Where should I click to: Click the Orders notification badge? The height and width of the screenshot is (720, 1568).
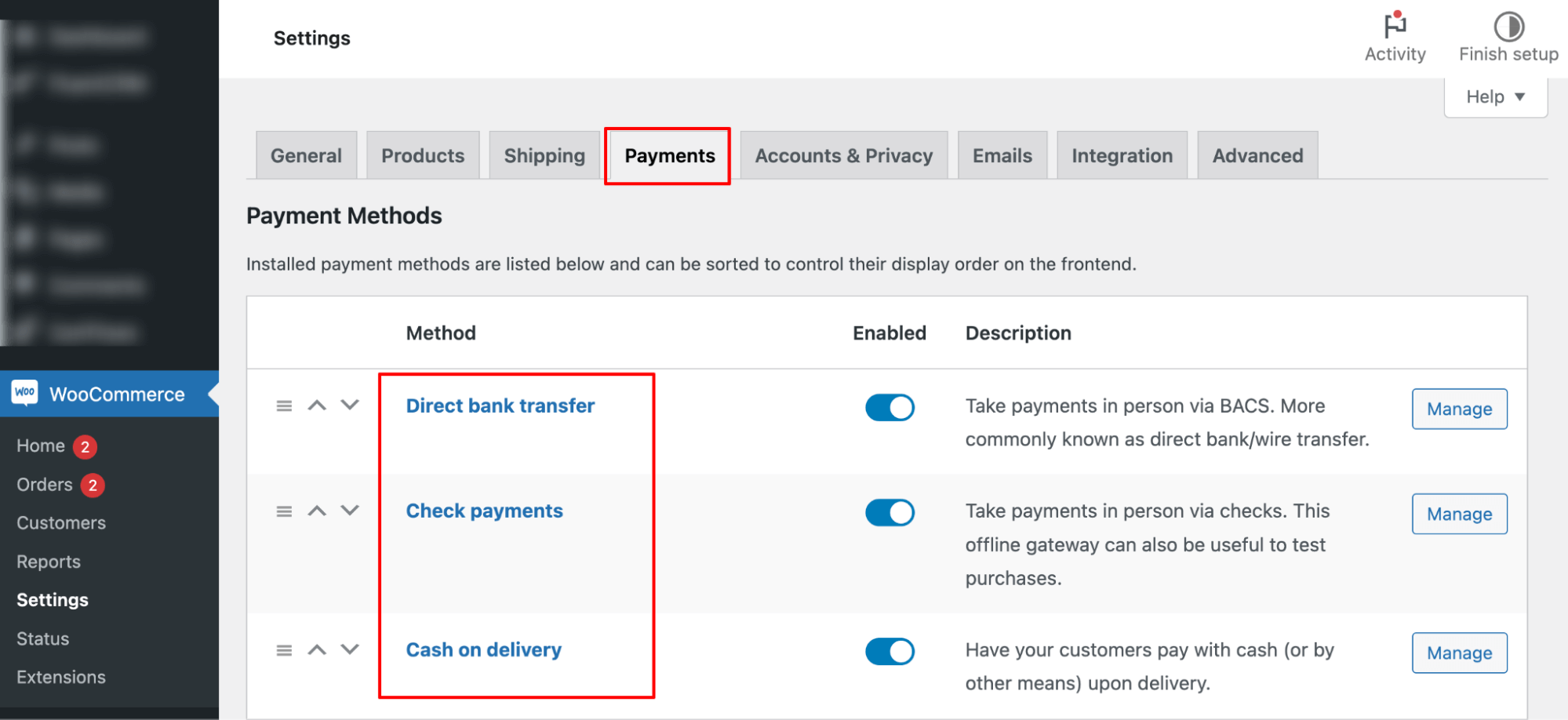click(92, 485)
